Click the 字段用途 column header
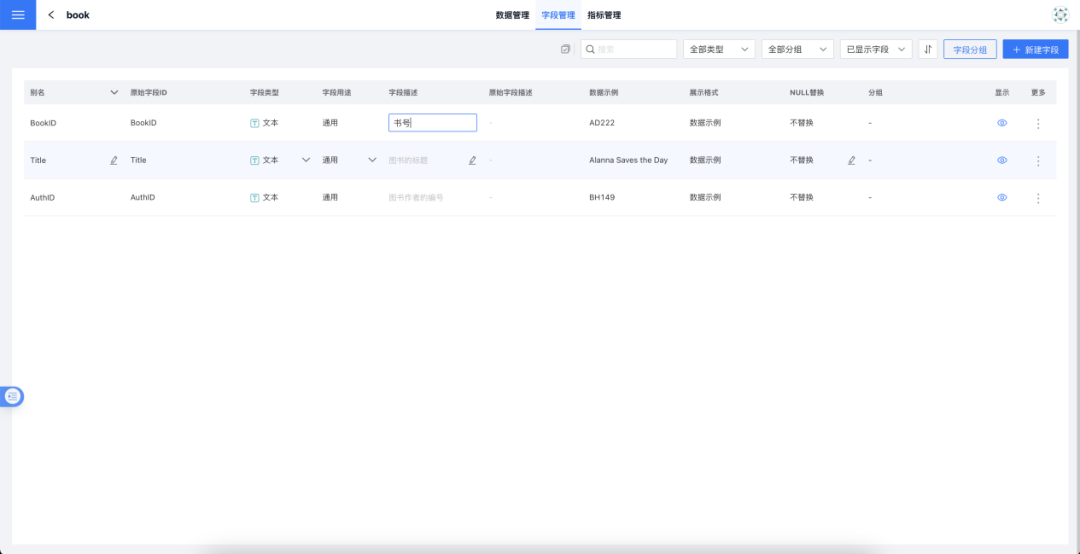 point(337,92)
